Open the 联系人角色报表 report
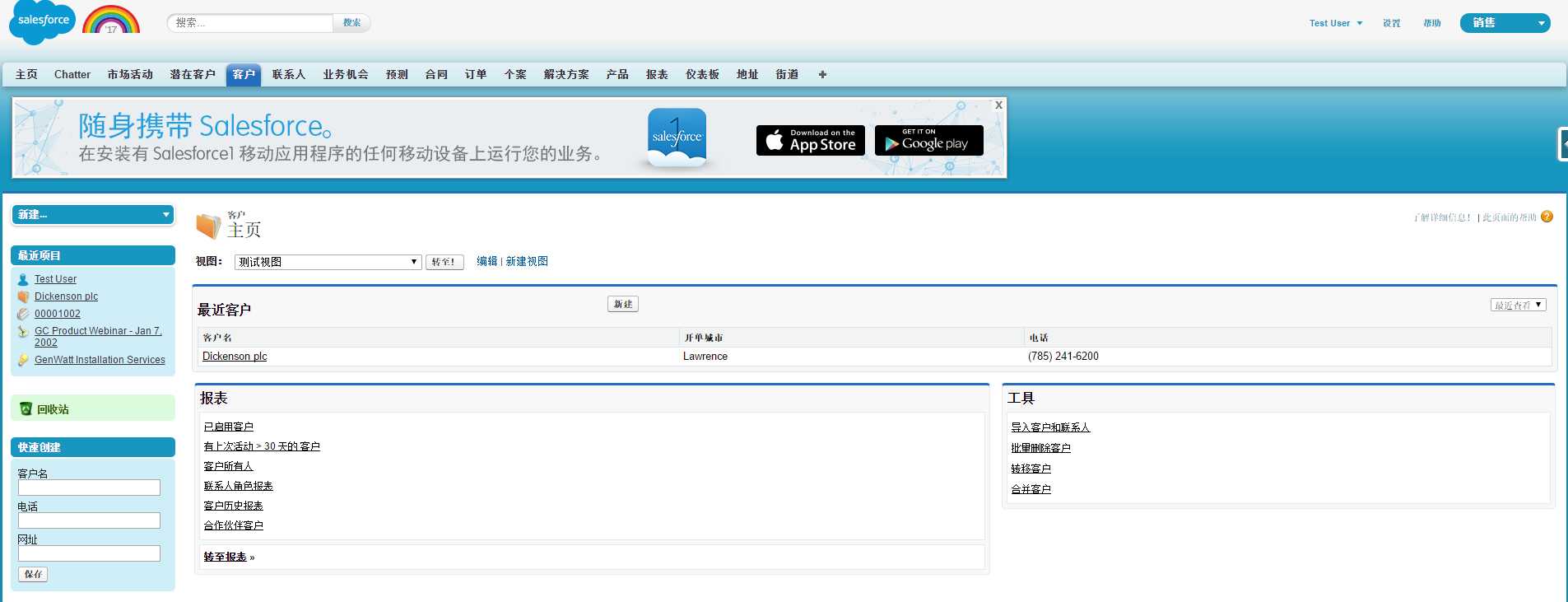 [x=238, y=486]
